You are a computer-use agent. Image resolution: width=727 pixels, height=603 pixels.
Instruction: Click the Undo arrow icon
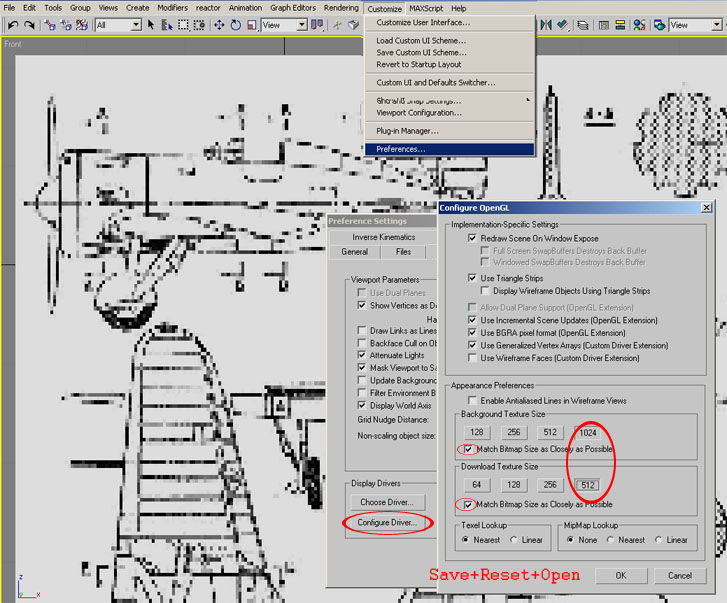pos(13,25)
